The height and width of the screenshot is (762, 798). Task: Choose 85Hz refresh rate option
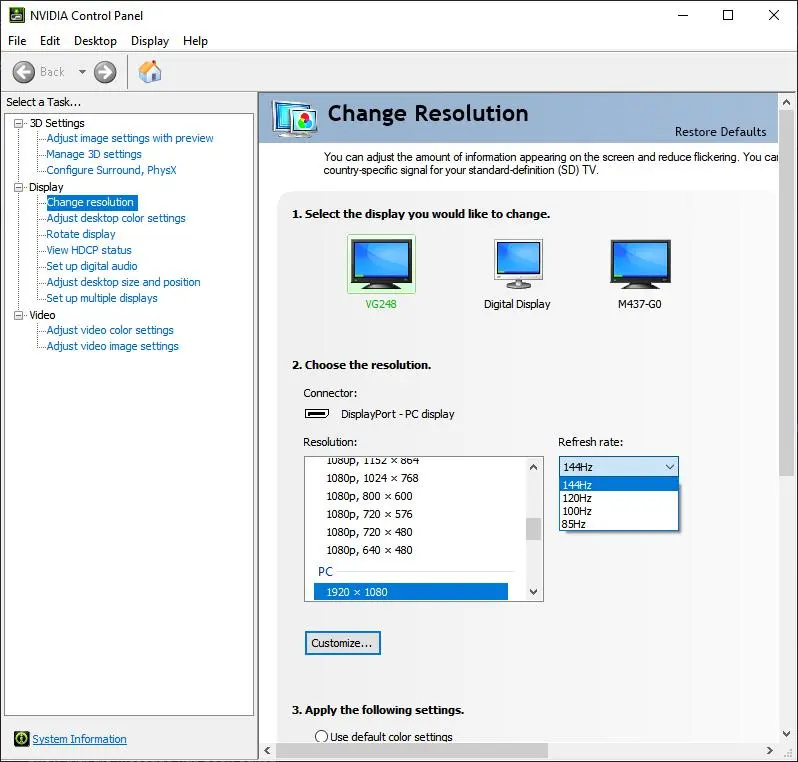click(x=618, y=524)
